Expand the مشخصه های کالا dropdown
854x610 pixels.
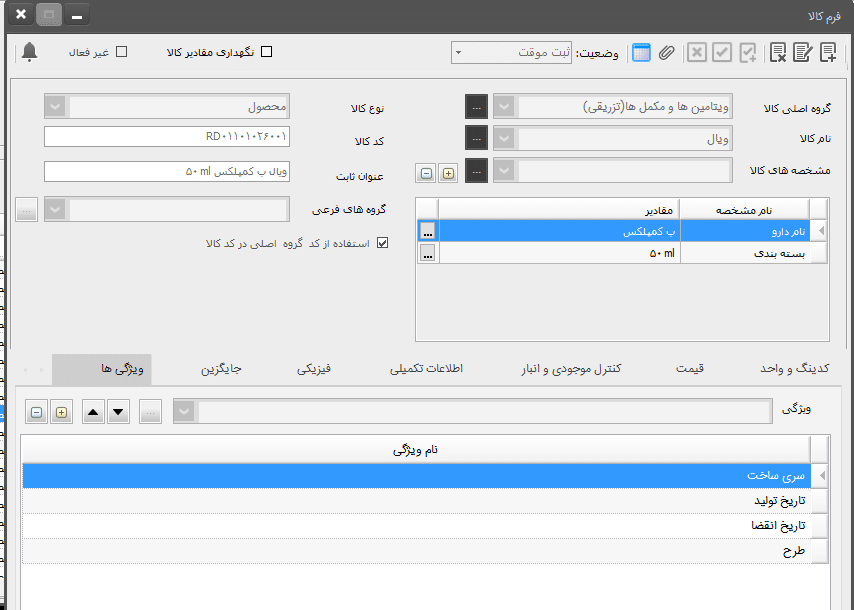504,171
